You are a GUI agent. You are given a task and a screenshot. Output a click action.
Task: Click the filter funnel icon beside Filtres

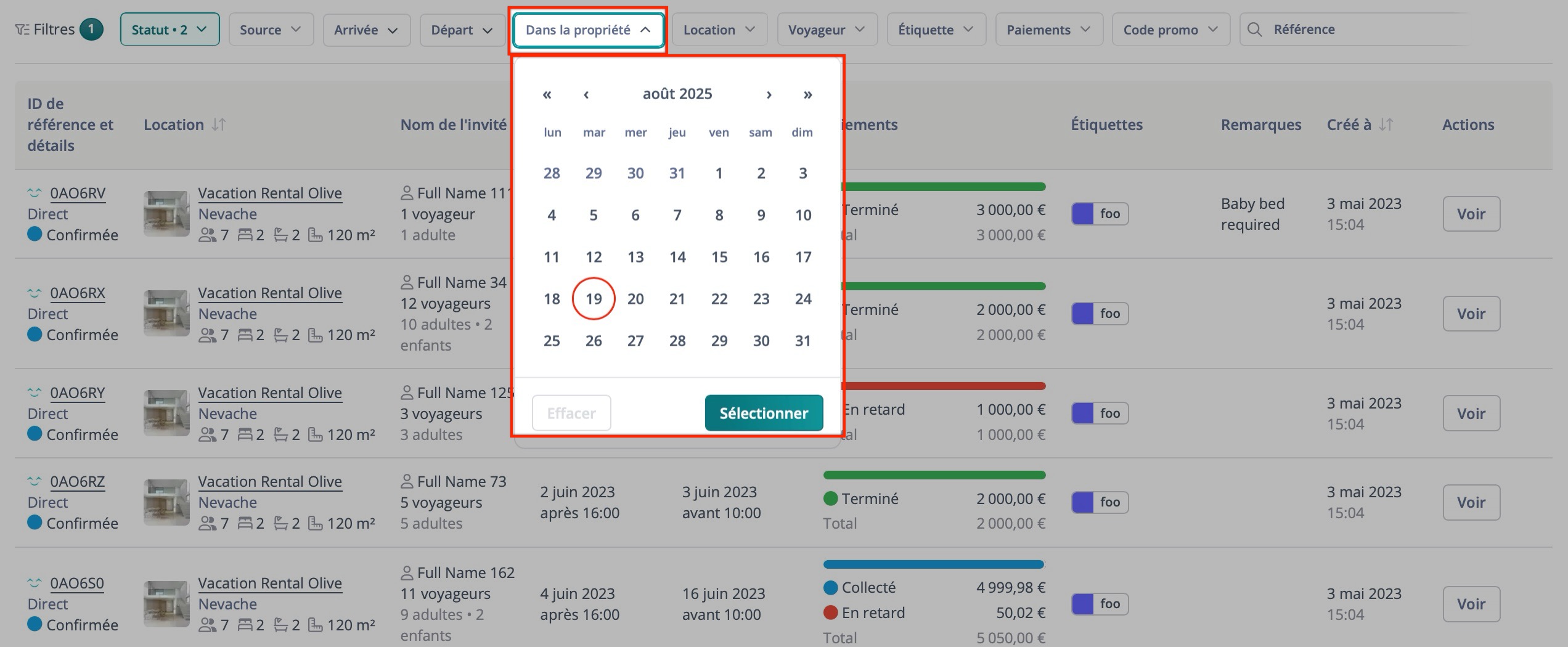click(23, 28)
